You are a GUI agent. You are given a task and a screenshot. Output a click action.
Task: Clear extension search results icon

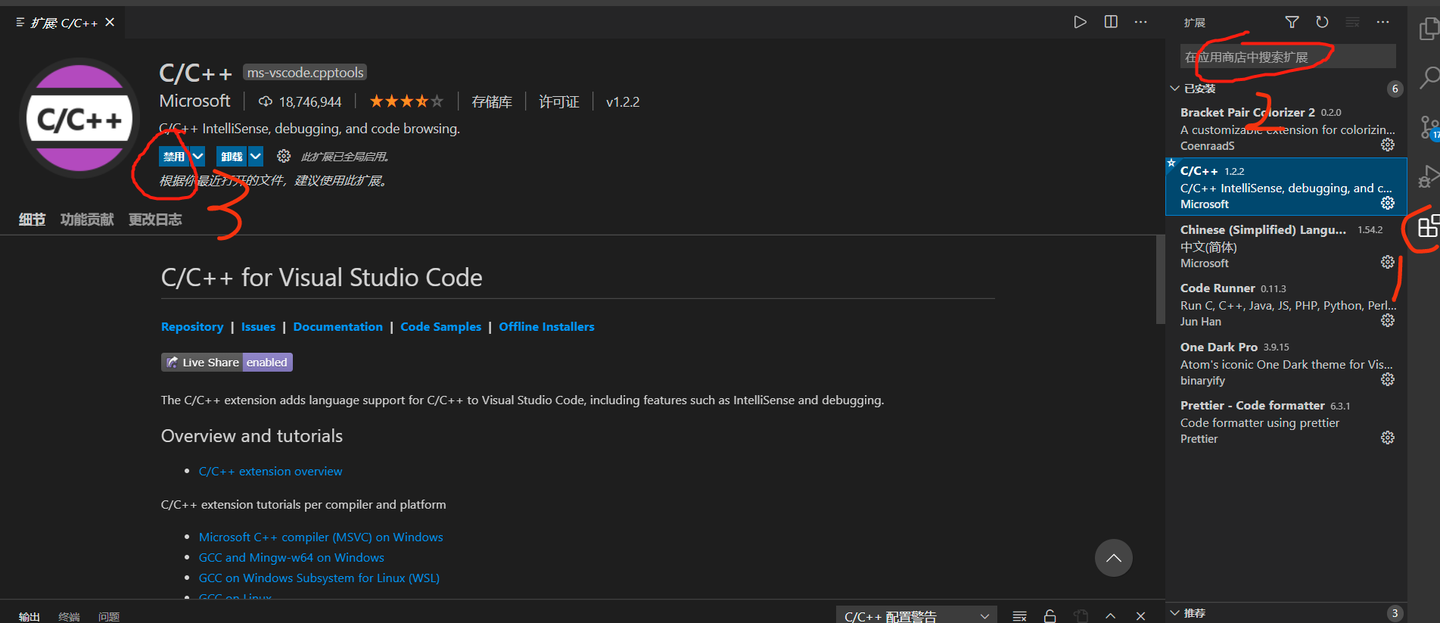pos(1352,21)
